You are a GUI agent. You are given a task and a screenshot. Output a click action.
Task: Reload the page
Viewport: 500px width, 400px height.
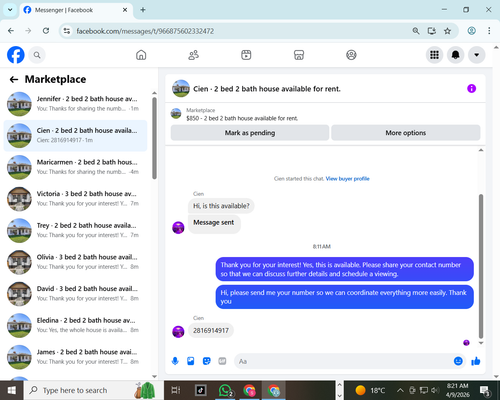(x=46, y=31)
